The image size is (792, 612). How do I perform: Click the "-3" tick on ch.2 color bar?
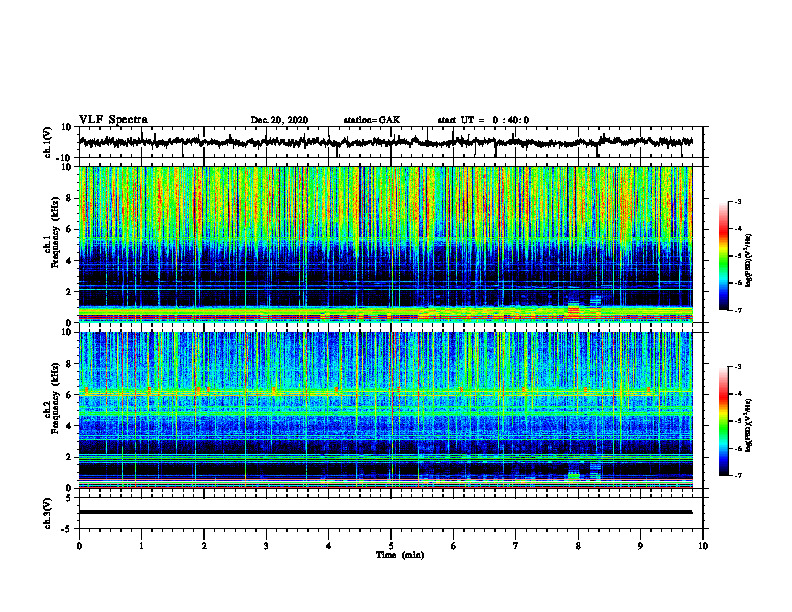coord(737,367)
